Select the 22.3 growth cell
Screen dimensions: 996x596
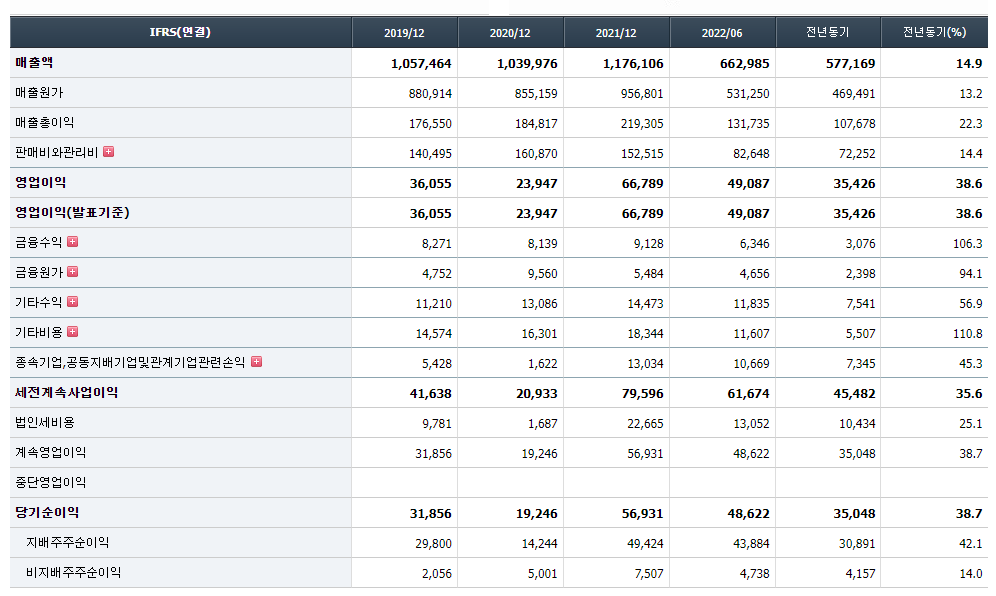click(971, 124)
